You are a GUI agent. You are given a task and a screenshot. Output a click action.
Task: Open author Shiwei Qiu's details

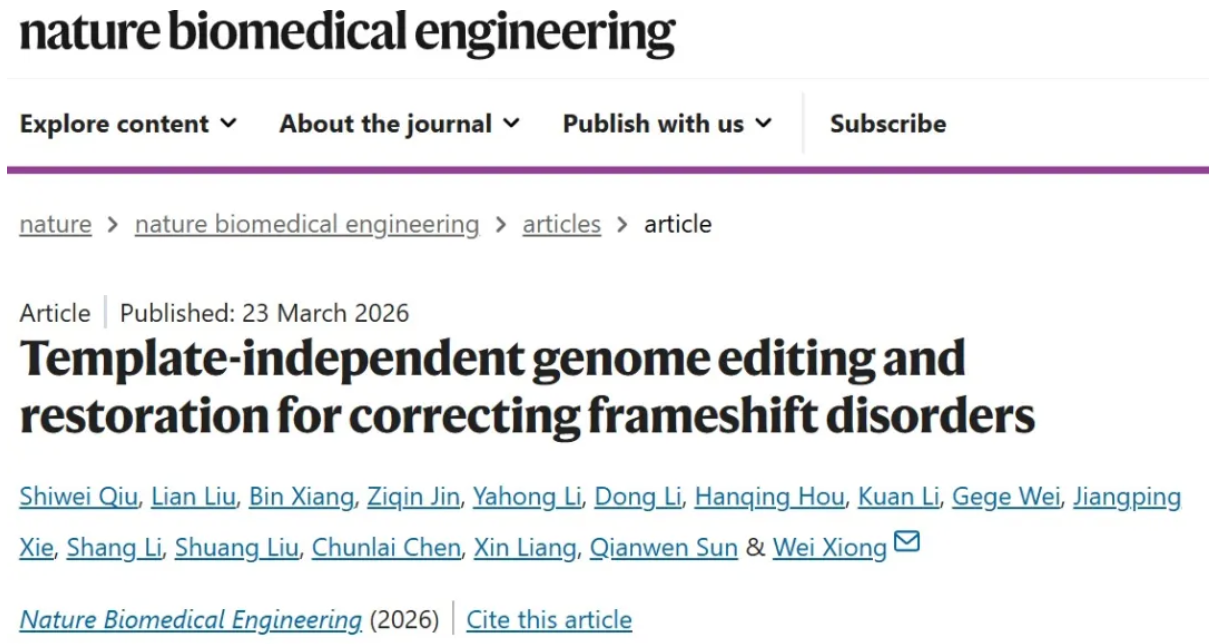coord(79,497)
